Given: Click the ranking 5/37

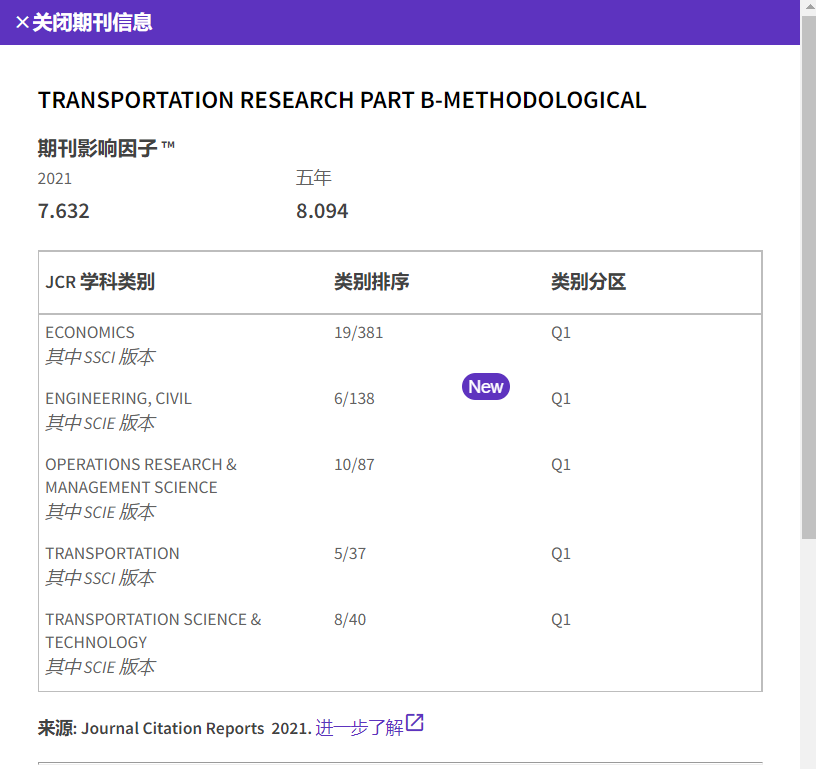Looking at the screenshot, I should (350, 554).
